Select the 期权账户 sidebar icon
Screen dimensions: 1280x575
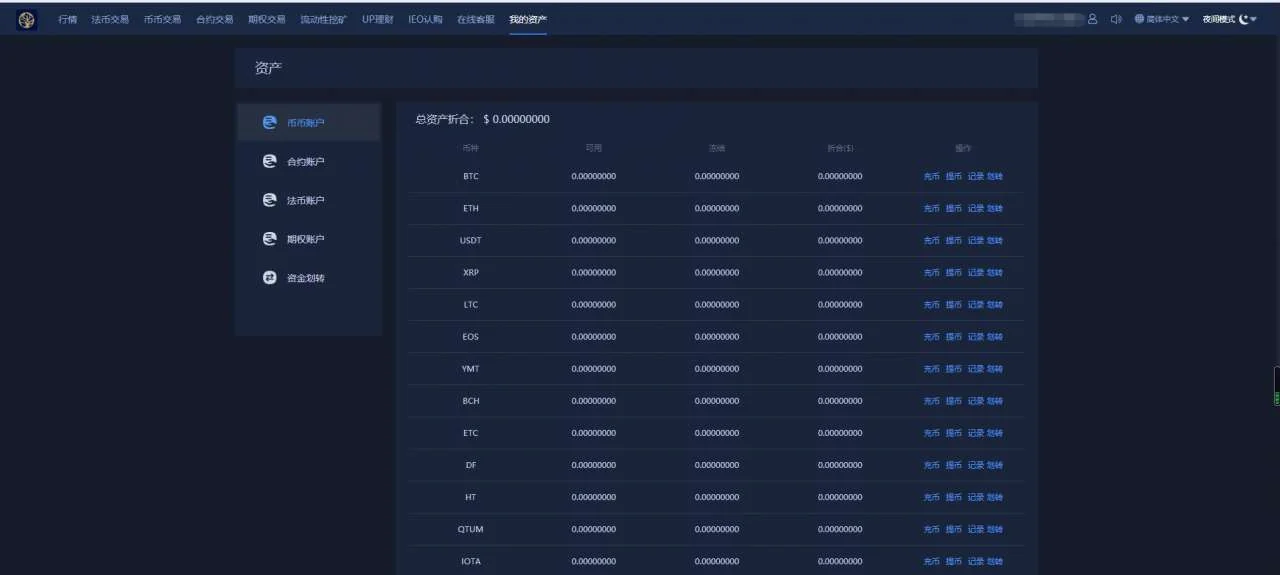[269, 239]
